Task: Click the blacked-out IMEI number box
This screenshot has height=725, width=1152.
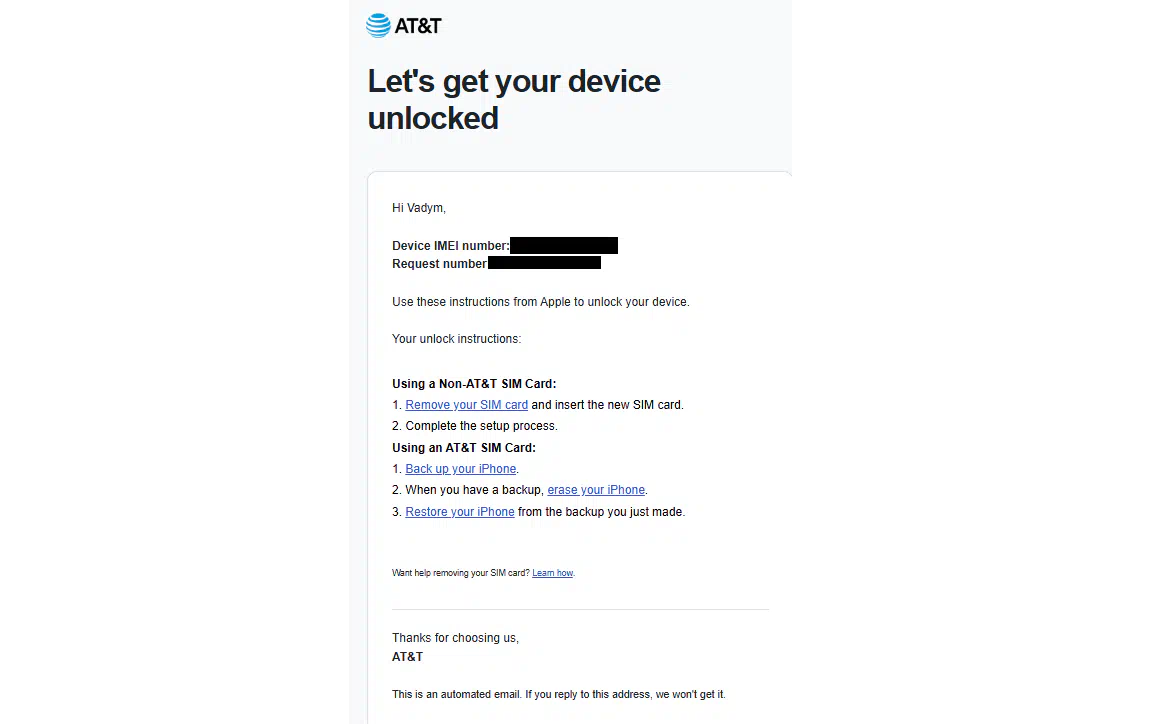Action: pos(564,245)
